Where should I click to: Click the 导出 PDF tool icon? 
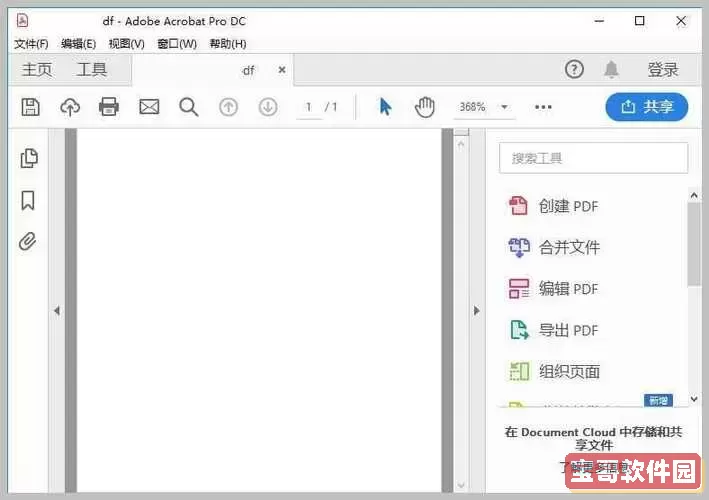pyautogui.click(x=519, y=330)
